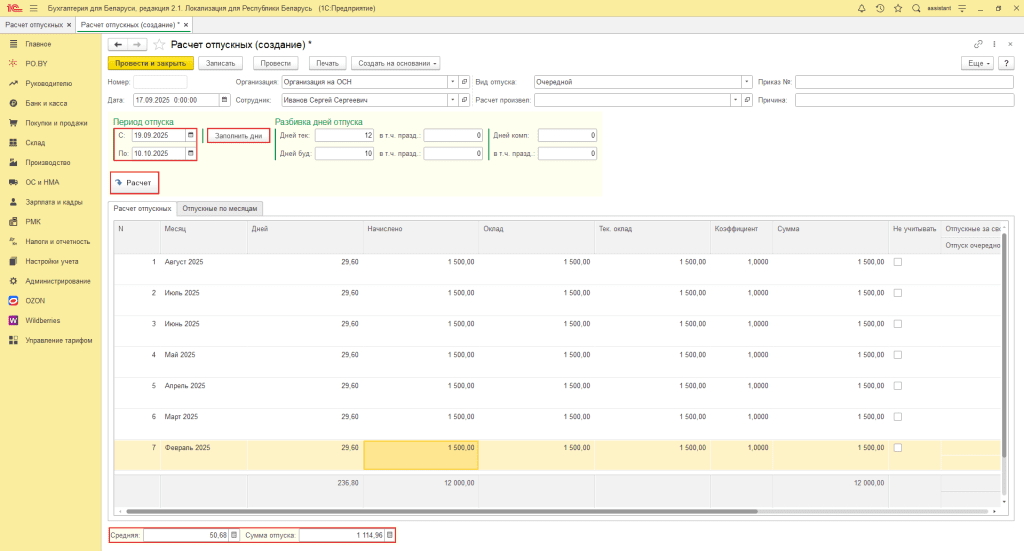
Task: Tick Не учитывать checkbox for Май 2025
Action: click(x=897, y=354)
